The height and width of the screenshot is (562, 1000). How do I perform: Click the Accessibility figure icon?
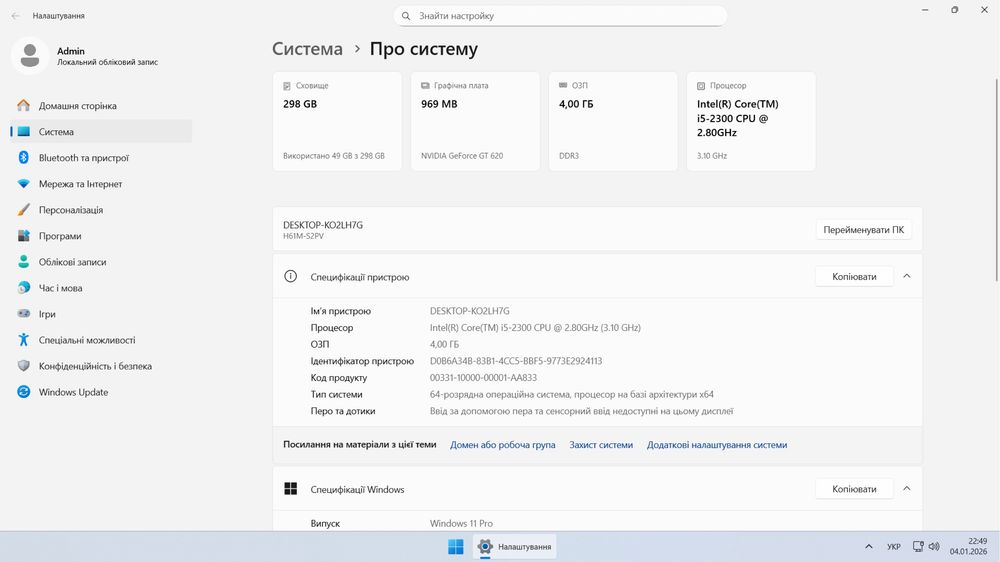(24, 340)
